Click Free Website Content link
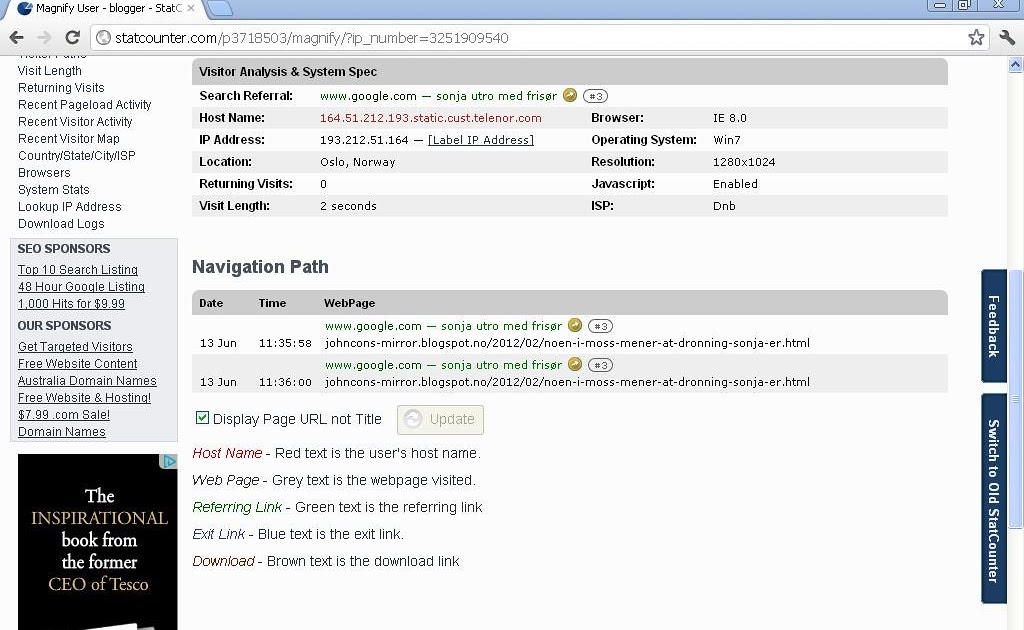This screenshot has height=630, width=1024. click(x=77, y=364)
